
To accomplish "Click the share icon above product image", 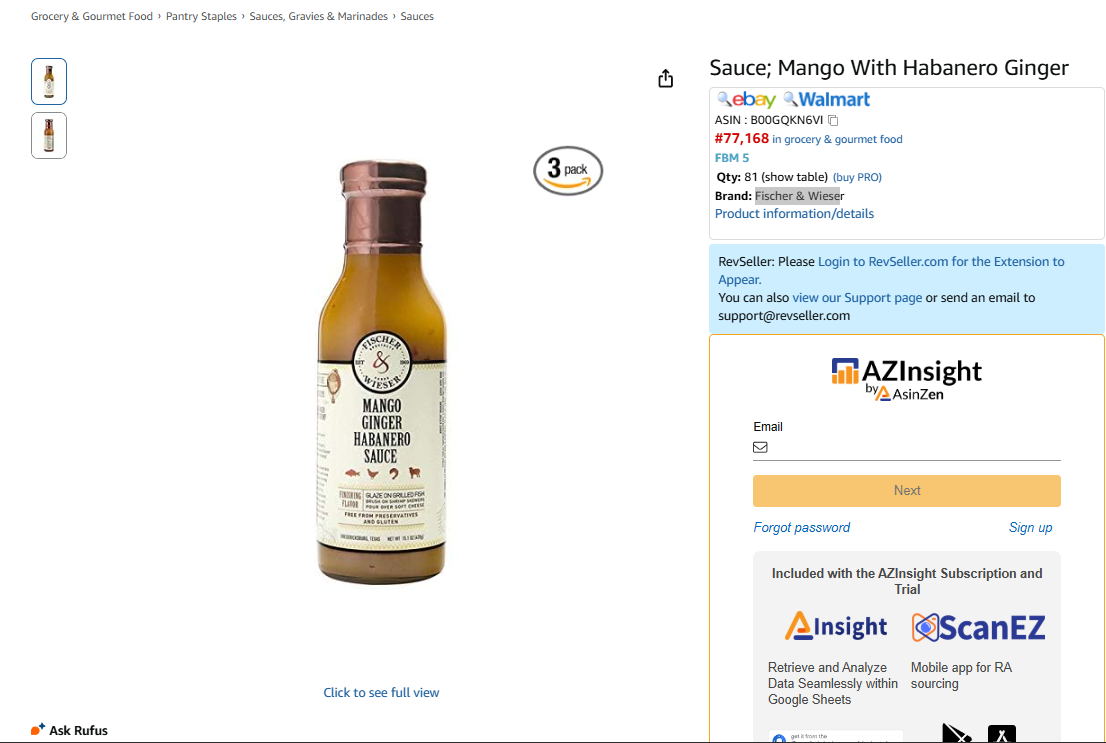I will click(666, 79).
